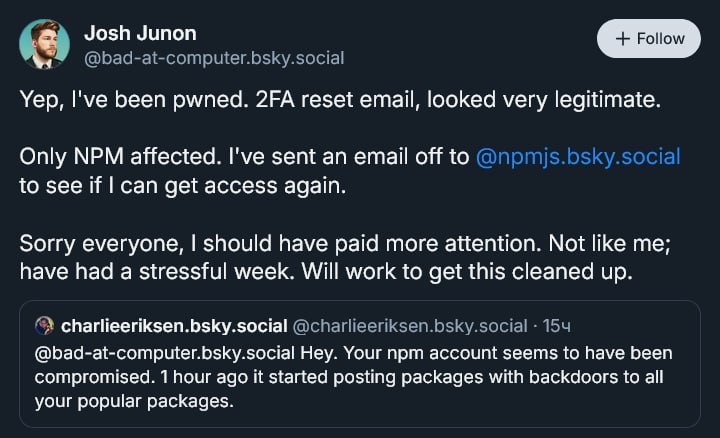Open @bad-at-computer.bsky.social handle below the name
Image resolution: width=720 pixels, height=438 pixels.
point(214,58)
